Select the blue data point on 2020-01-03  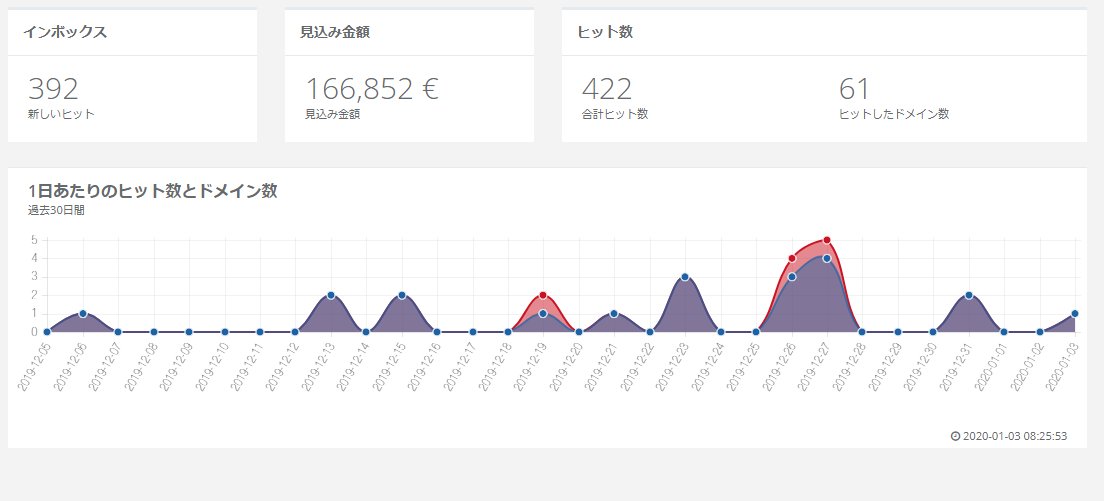coord(1075,314)
